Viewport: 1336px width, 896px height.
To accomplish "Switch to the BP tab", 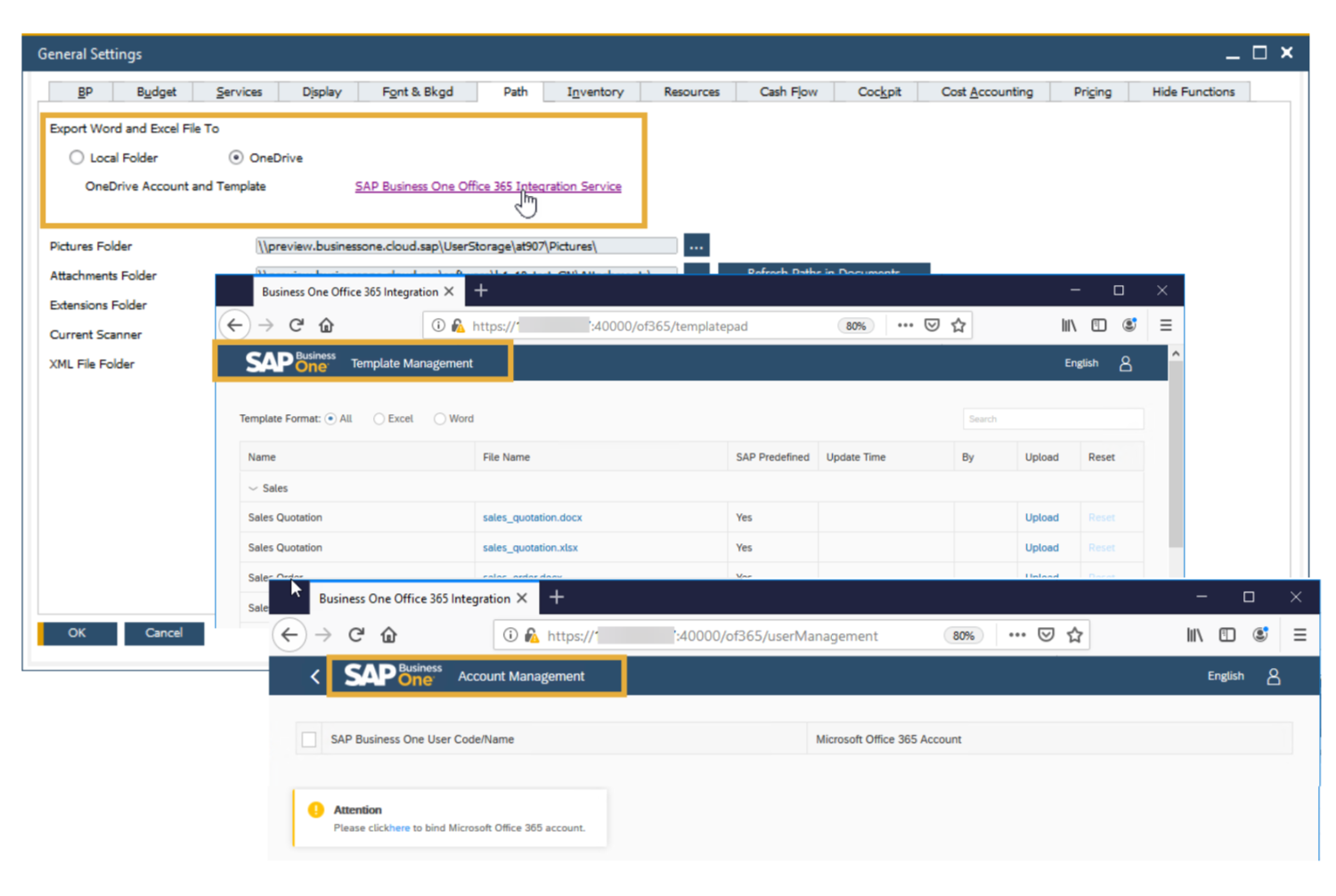I will point(86,92).
